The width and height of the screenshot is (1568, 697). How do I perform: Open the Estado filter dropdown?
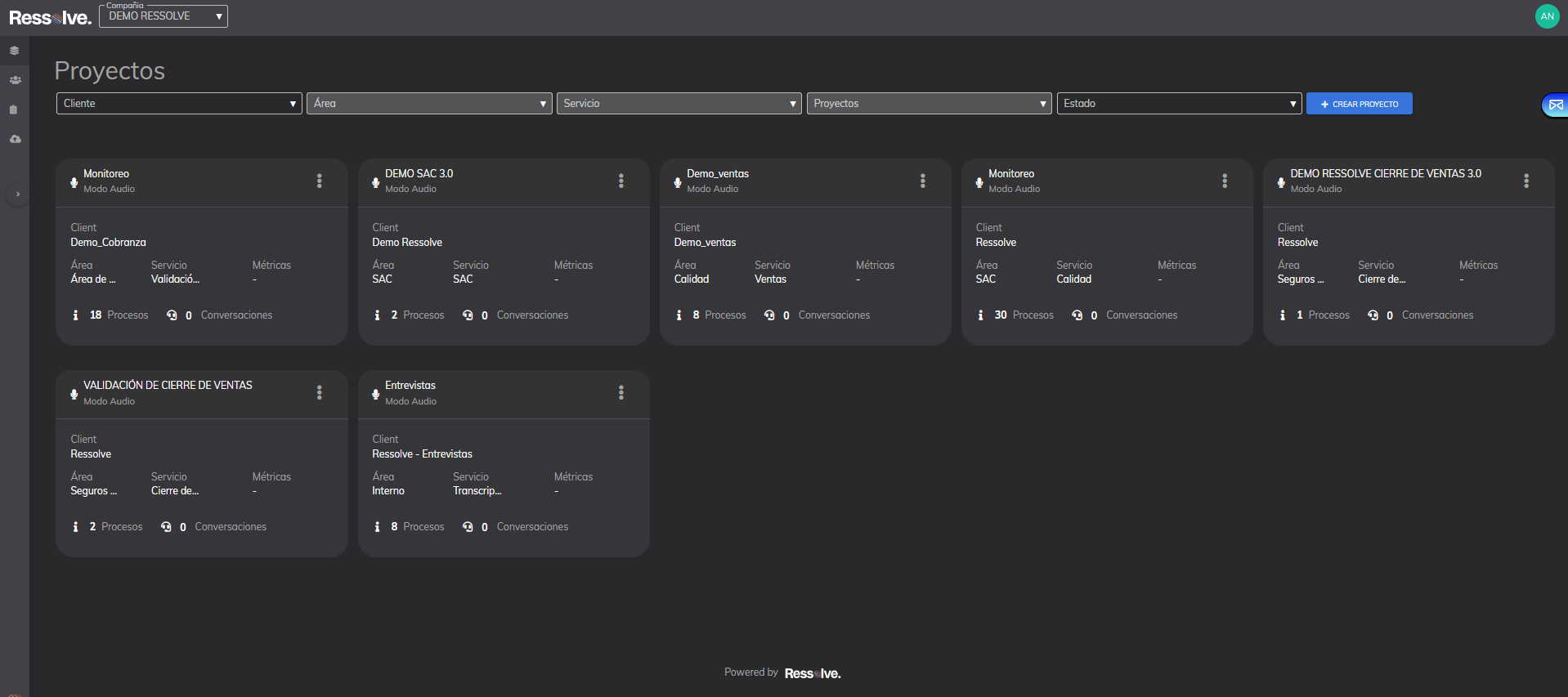(1180, 104)
